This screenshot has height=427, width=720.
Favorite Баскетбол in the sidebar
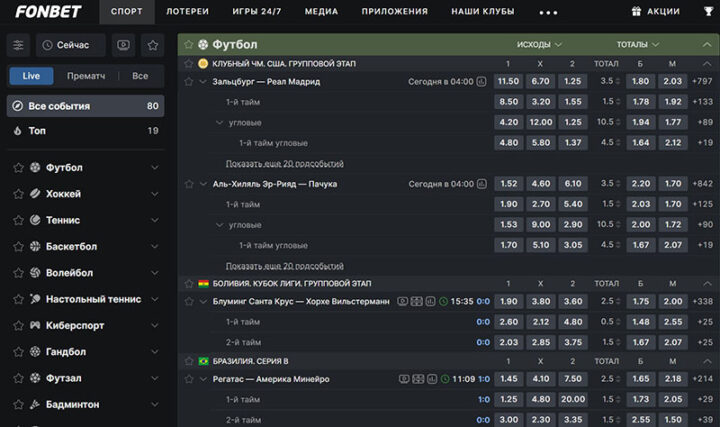pyautogui.click(x=18, y=247)
